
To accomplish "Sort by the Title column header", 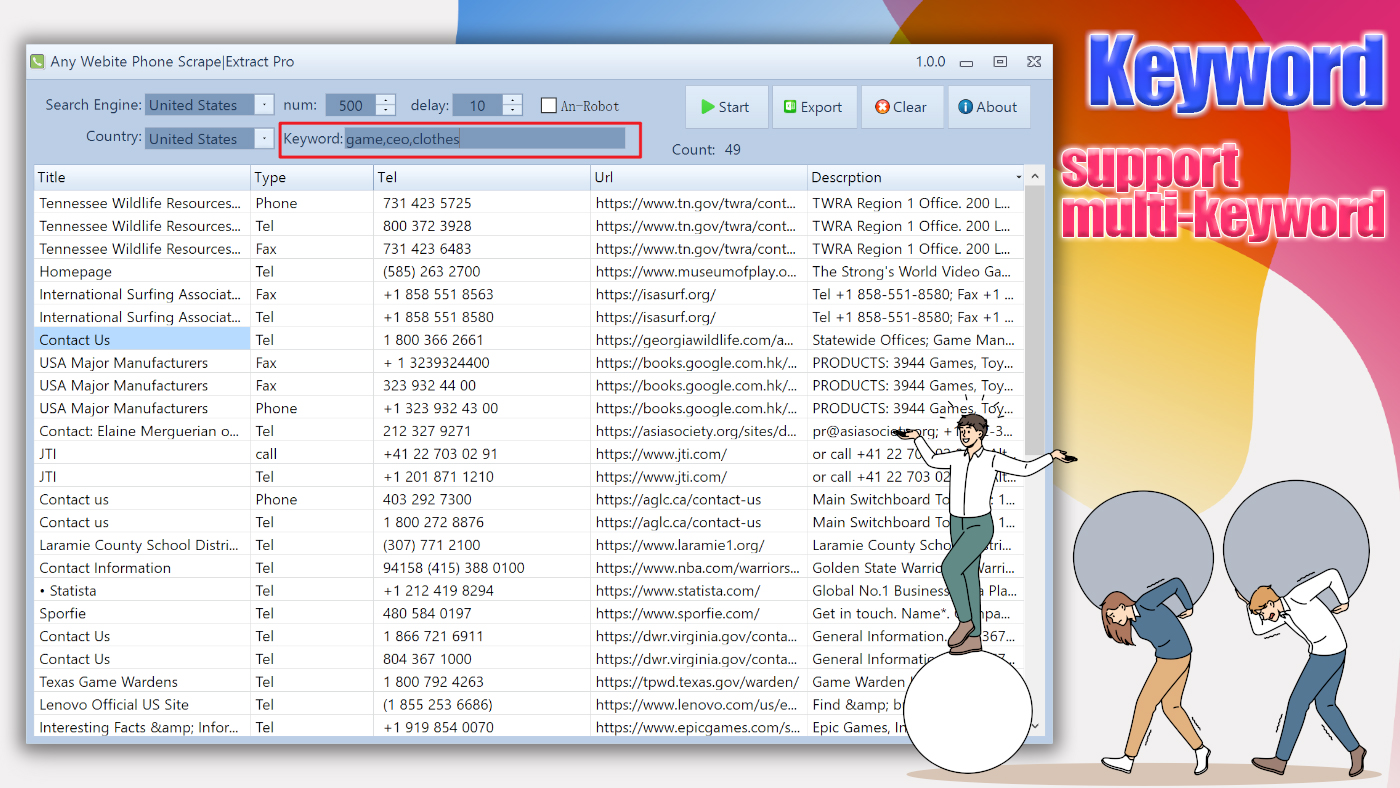I will click(x=142, y=177).
